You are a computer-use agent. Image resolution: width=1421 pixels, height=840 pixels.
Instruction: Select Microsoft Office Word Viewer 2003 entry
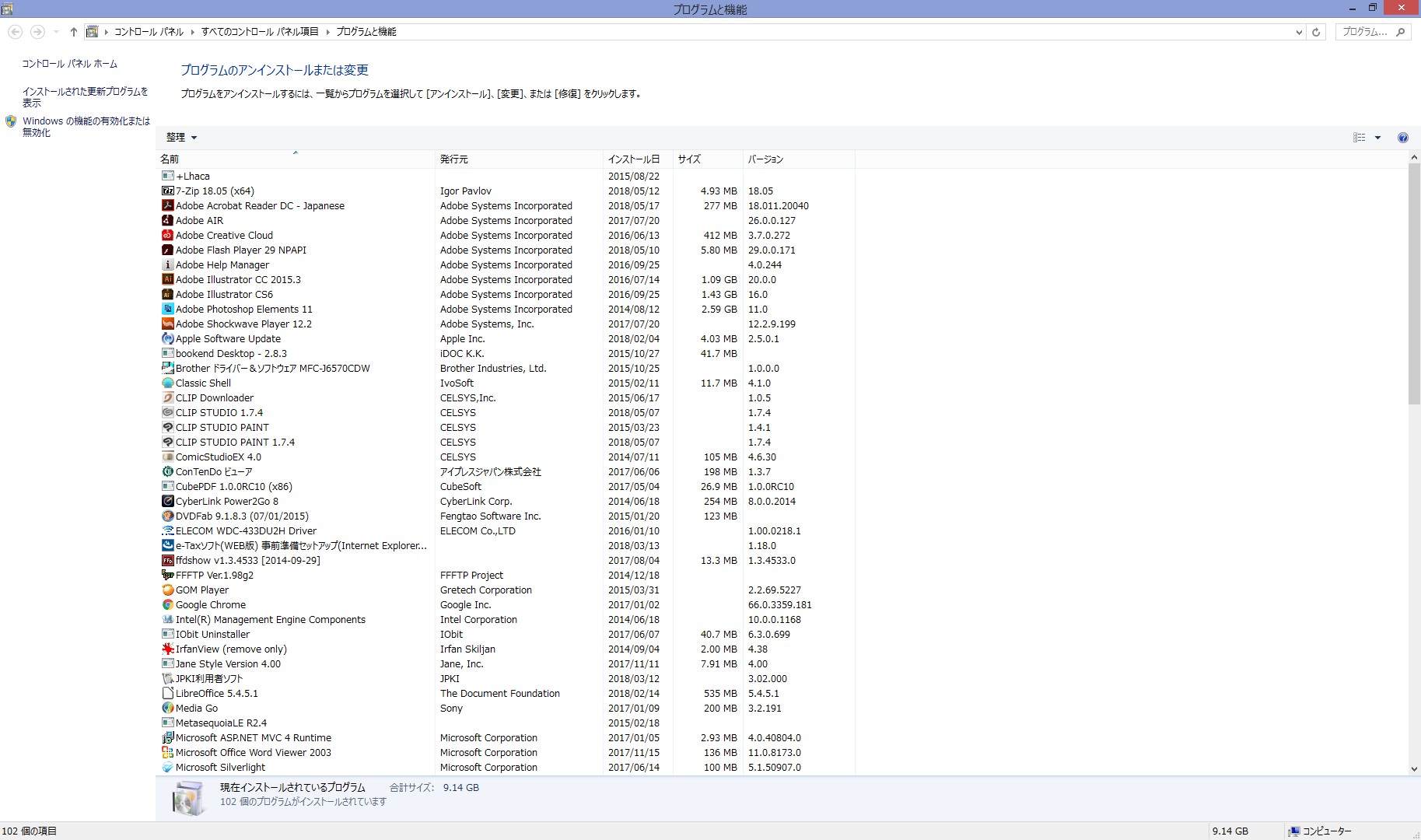(507, 752)
